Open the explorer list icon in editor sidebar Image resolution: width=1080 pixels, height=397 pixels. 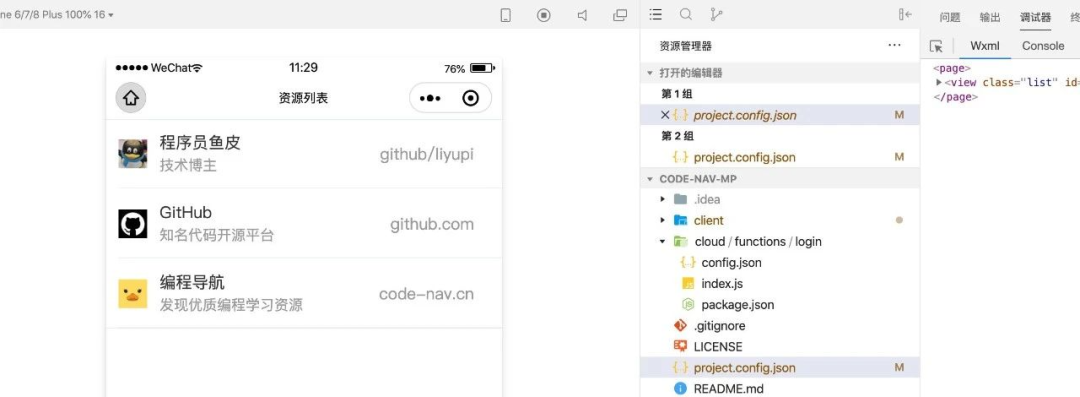(x=656, y=14)
